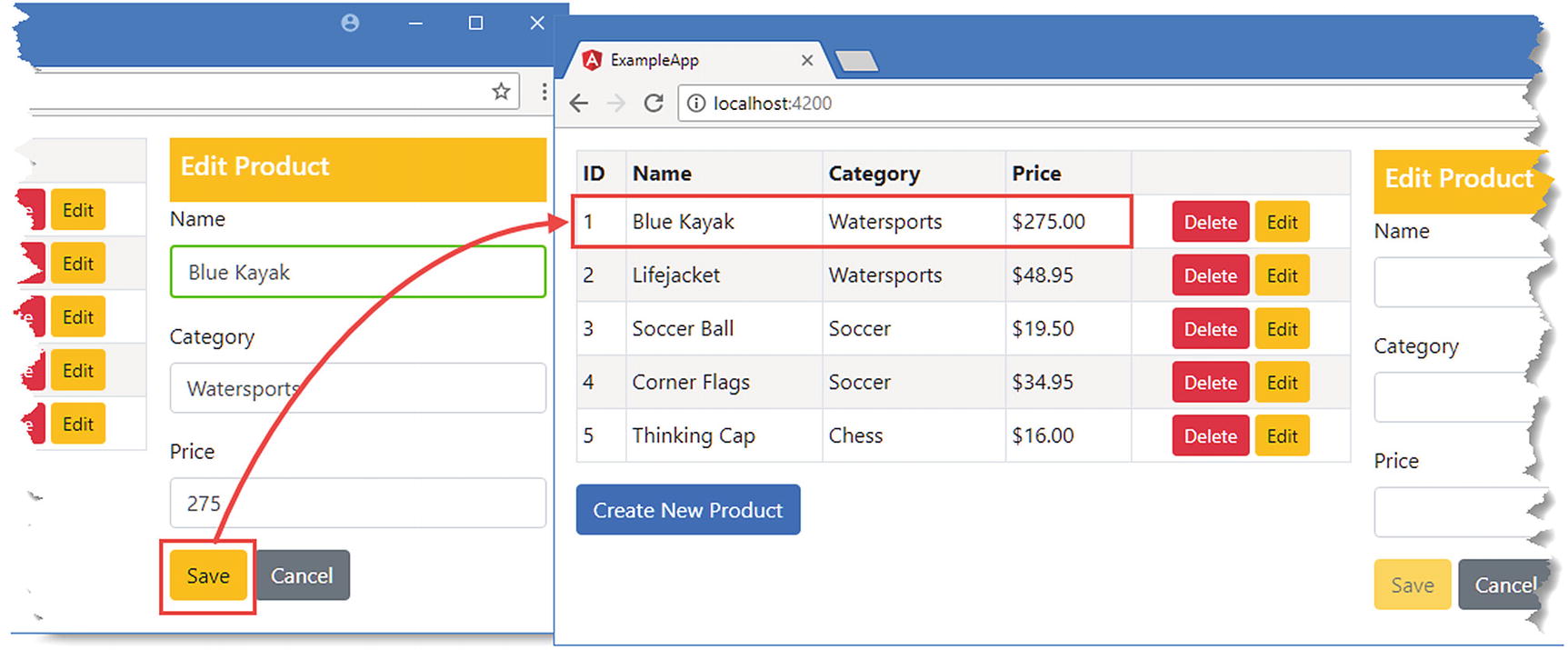Click the browser back arrow
The height and width of the screenshot is (650, 1568).
tap(579, 103)
